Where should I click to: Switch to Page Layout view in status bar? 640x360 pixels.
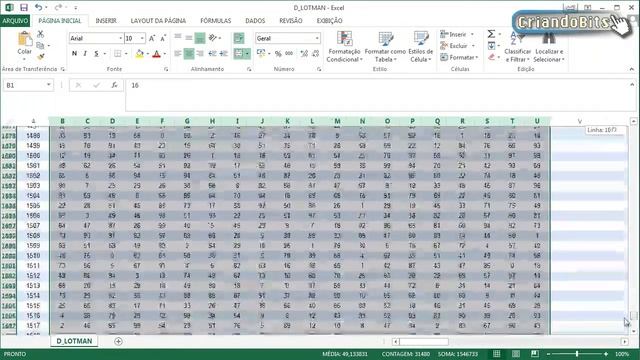(516, 354)
